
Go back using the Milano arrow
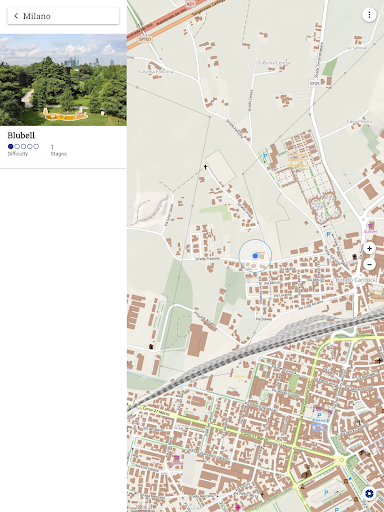pyautogui.click(x=16, y=16)
